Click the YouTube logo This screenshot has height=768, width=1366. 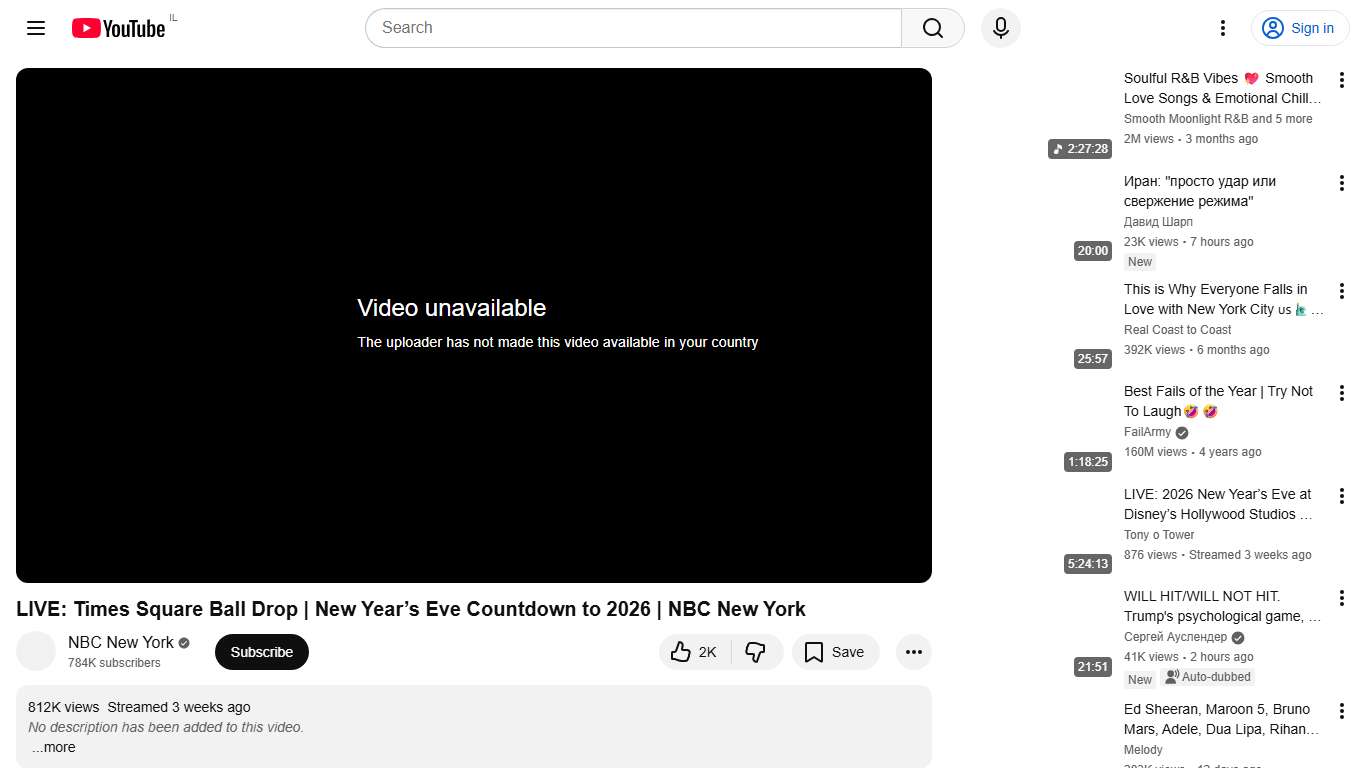pyautogui.click(x=119, y=28)
